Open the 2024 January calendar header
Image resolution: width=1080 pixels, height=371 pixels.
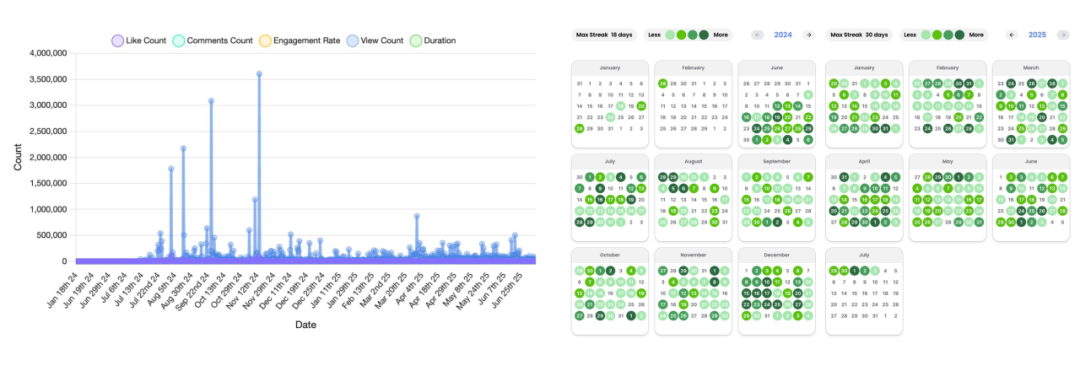pyautogui.click(x=610, y=68)
